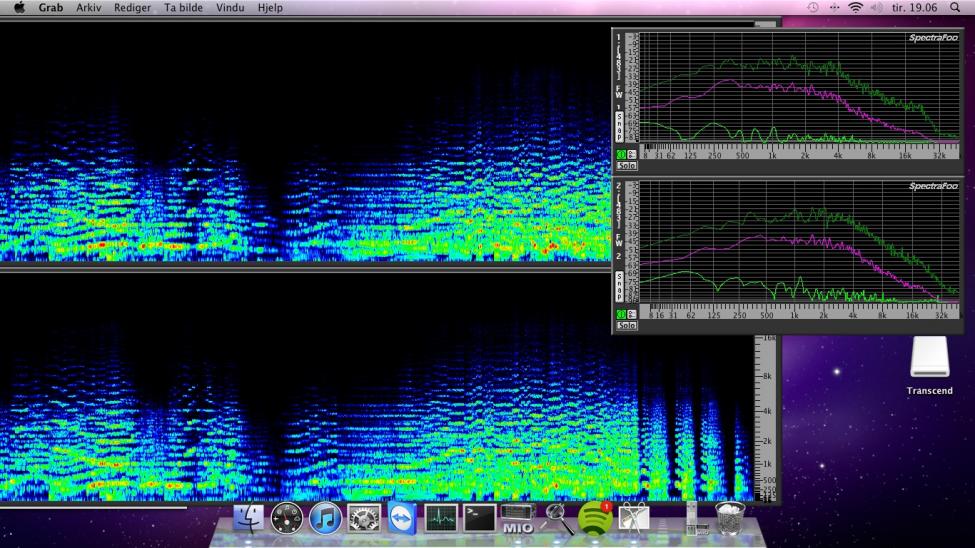Open TeamViewer in the dock

(x=402, y=518)
